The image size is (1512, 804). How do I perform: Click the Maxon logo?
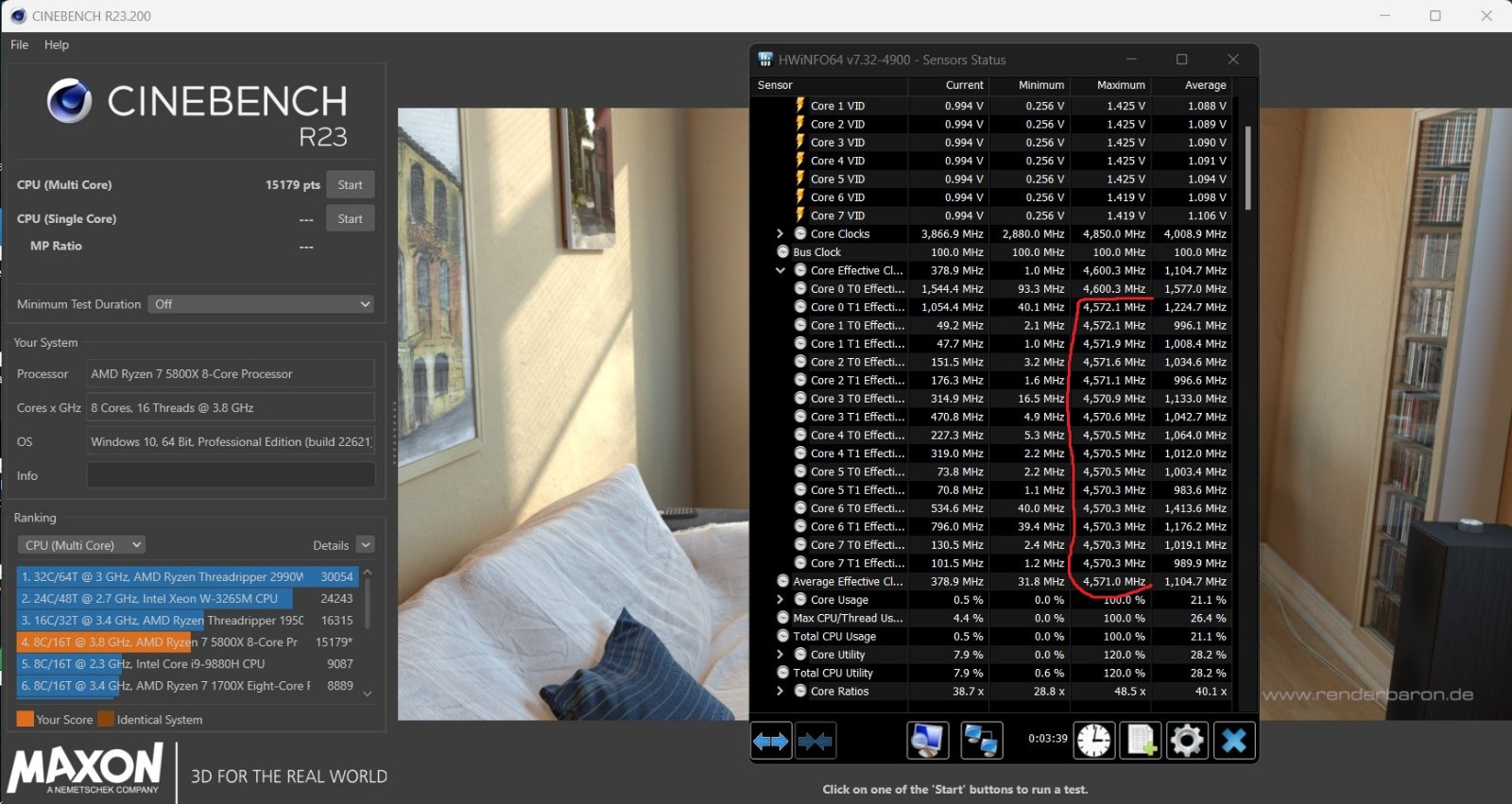86,768
